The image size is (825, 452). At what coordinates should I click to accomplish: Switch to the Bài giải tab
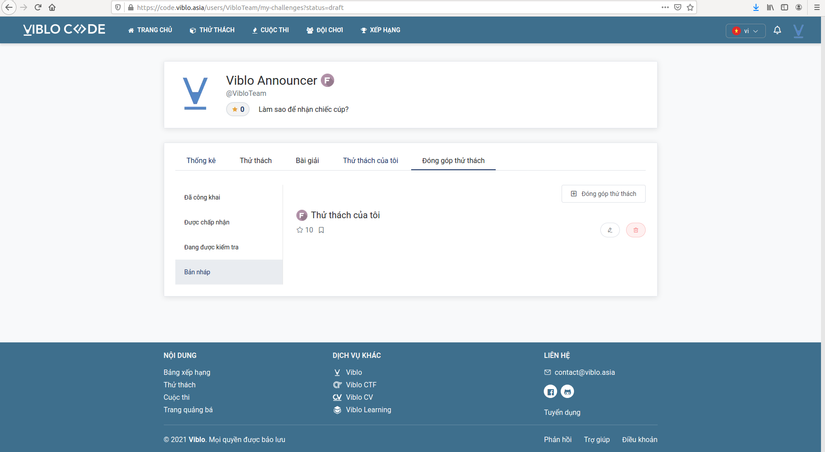[x=307, y=160]
